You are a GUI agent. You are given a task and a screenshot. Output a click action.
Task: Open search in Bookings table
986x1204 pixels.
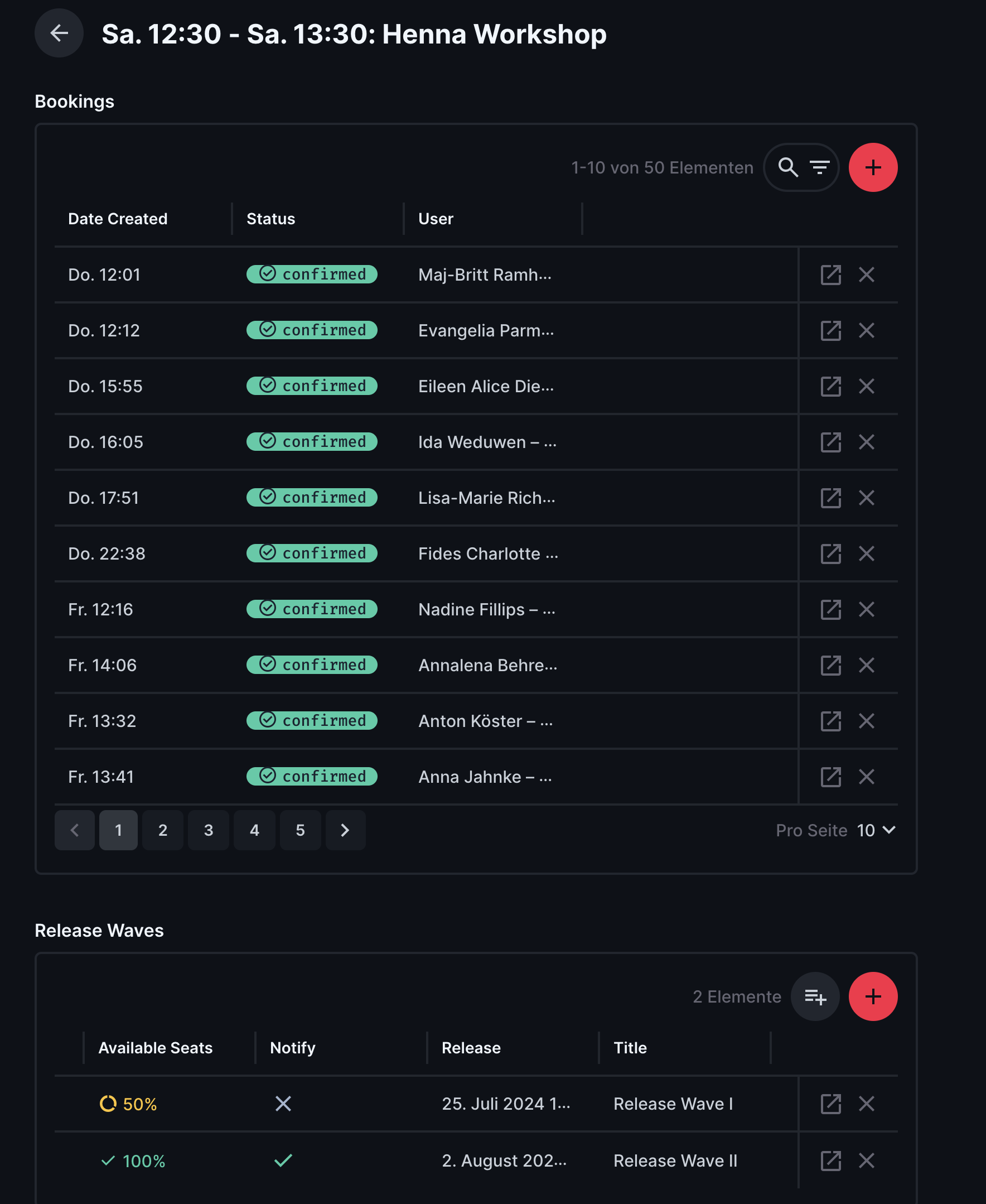pyautogui.click(x=788, y=167)
